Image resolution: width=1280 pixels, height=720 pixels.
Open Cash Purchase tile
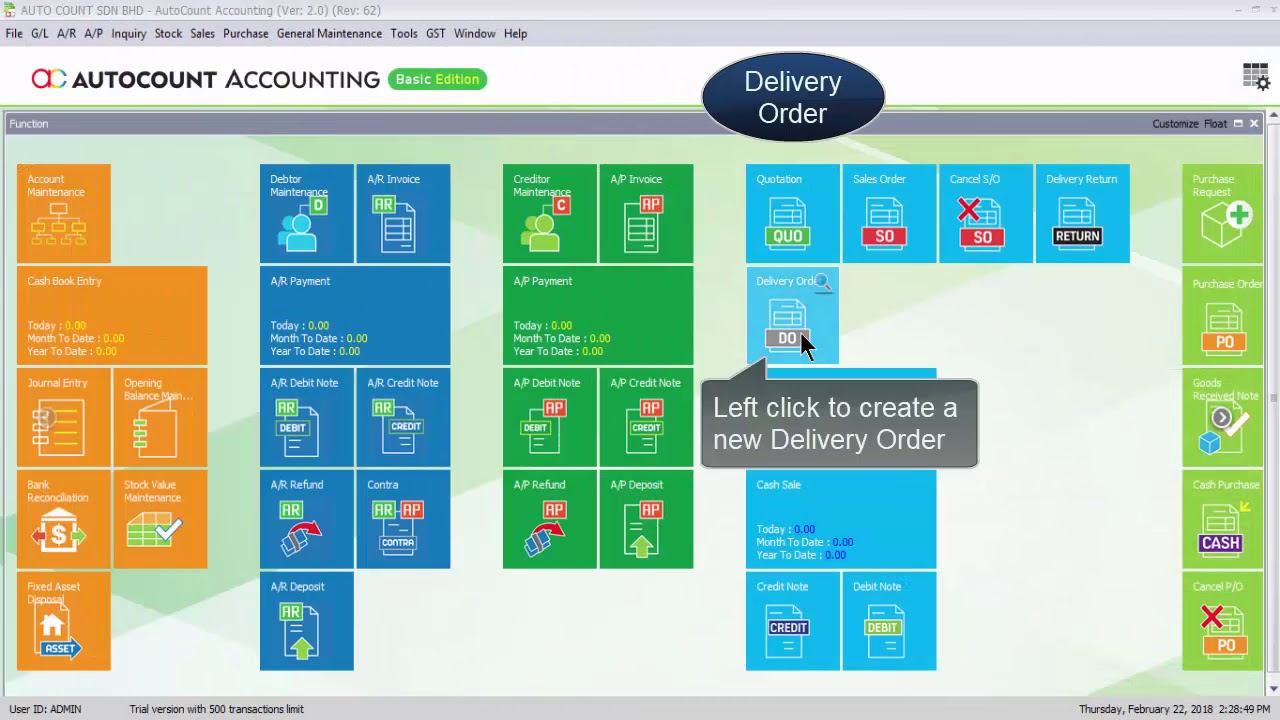pyautogui.click(x=1222, y=519)
